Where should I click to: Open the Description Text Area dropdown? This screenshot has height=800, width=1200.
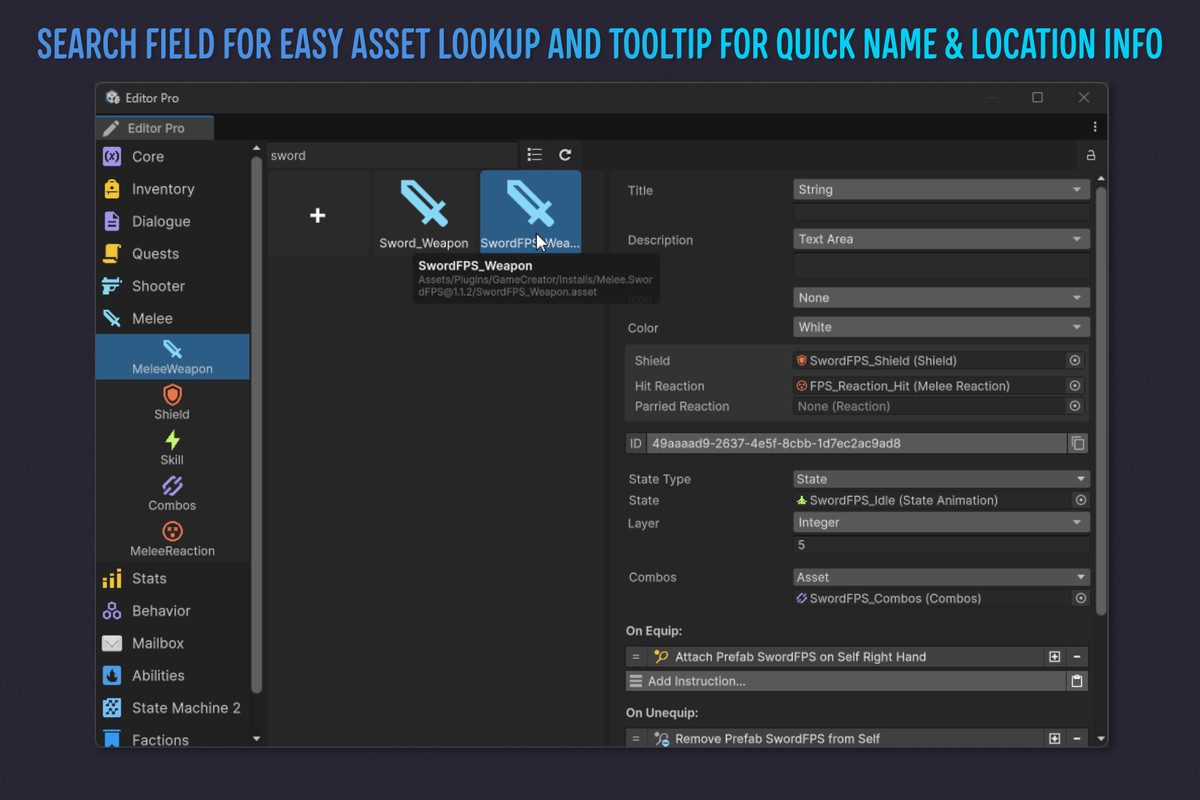click(x=940, y=239)
